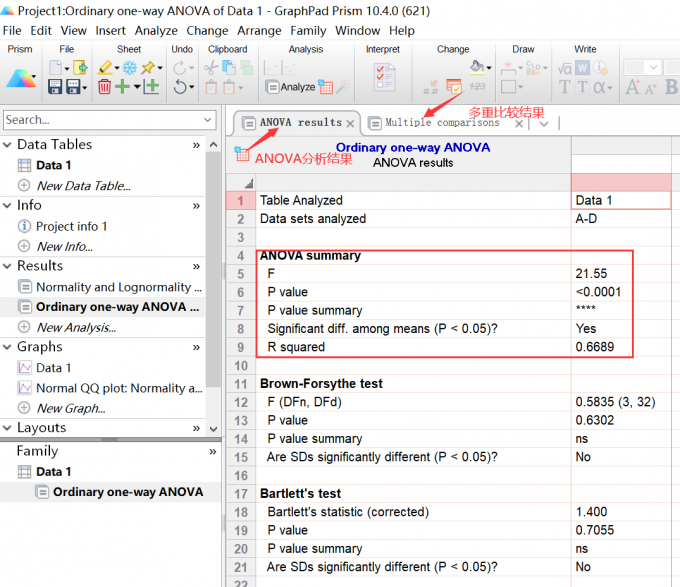
Task: Open the Interpret checklist icon
Action: click(384, 77)
